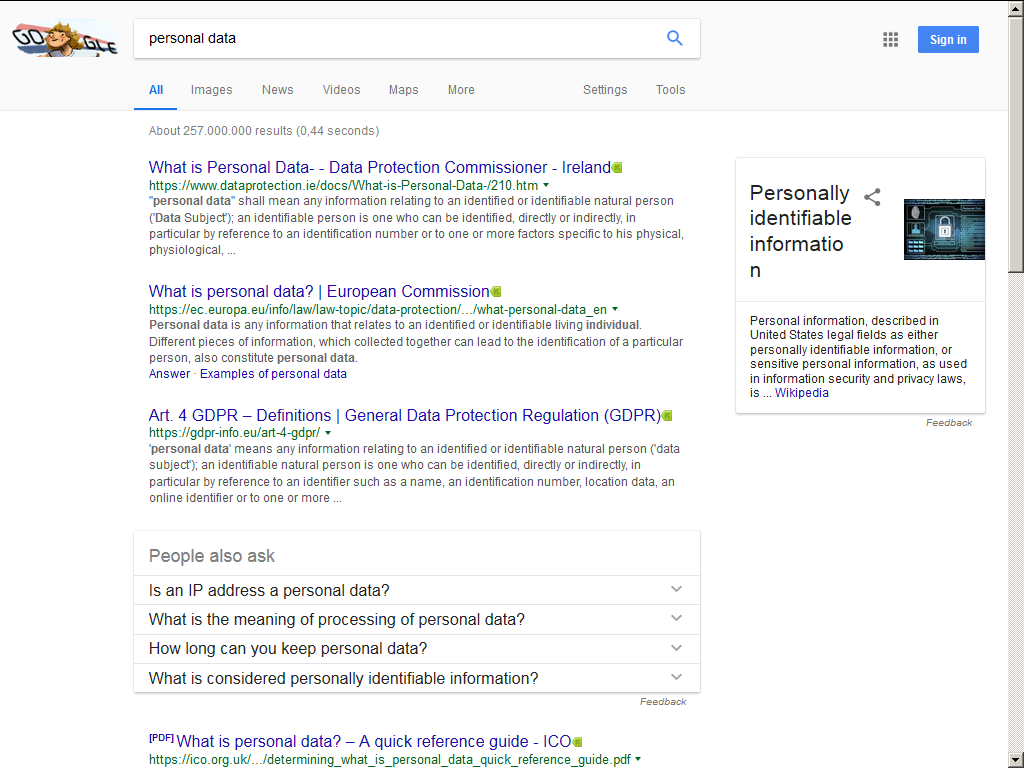Click green badge after ICO quick reference result
This screenshot has height=768, width=1024.
click(577, 742)
